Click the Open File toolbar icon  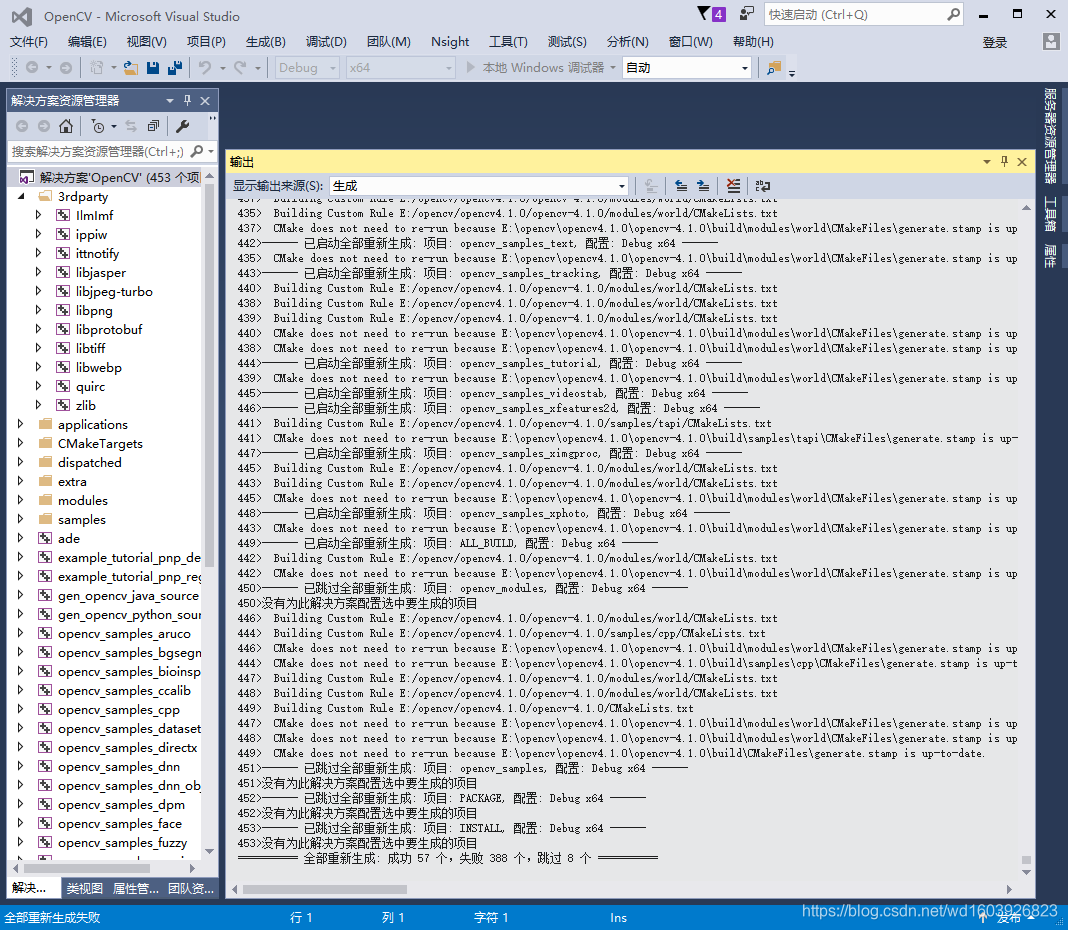(131, 67)
